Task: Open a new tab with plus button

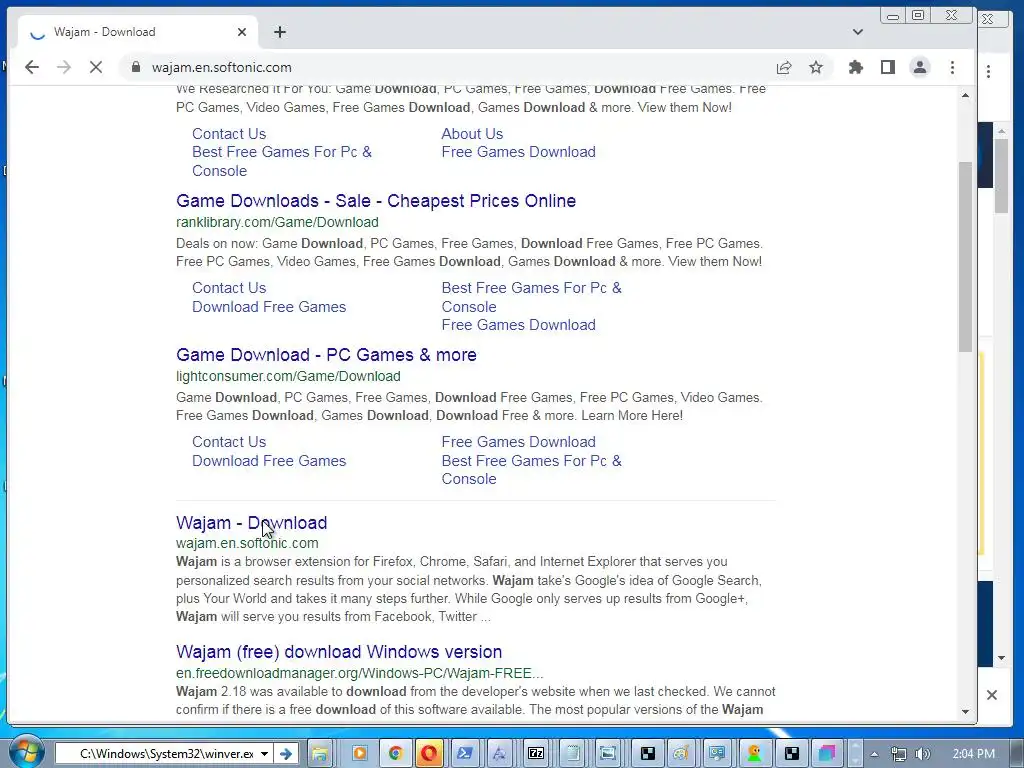Action: (x=280, y=32)
